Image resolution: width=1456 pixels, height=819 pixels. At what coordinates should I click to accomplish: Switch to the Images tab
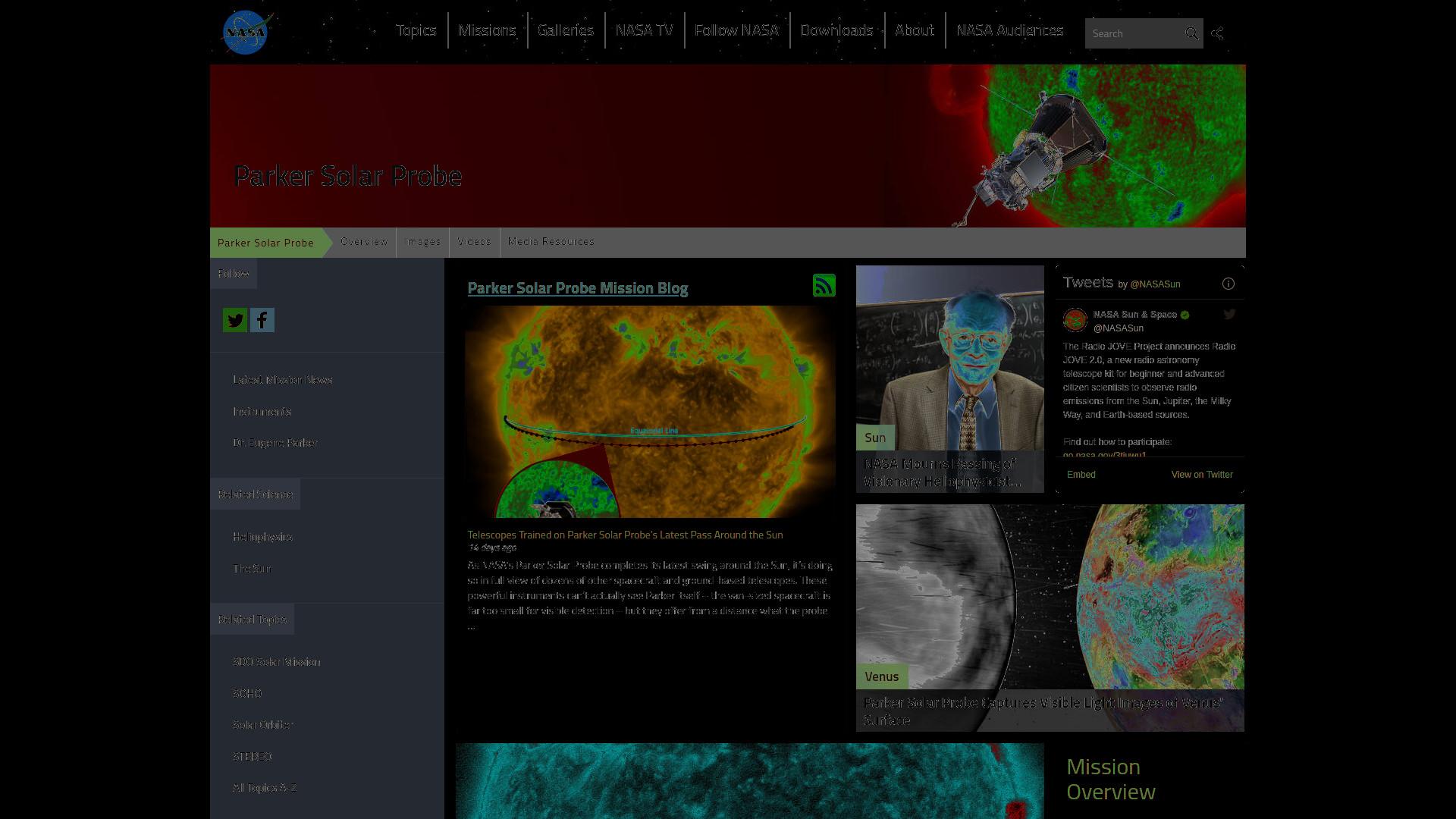point(423,242)
